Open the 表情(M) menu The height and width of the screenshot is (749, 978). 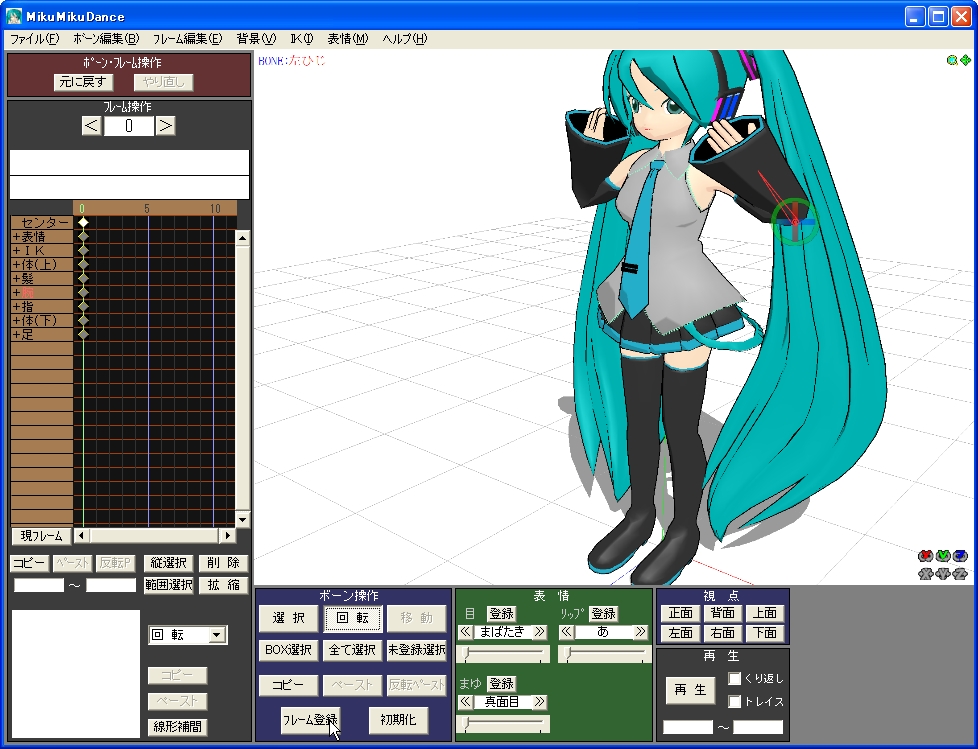(347, 39)
